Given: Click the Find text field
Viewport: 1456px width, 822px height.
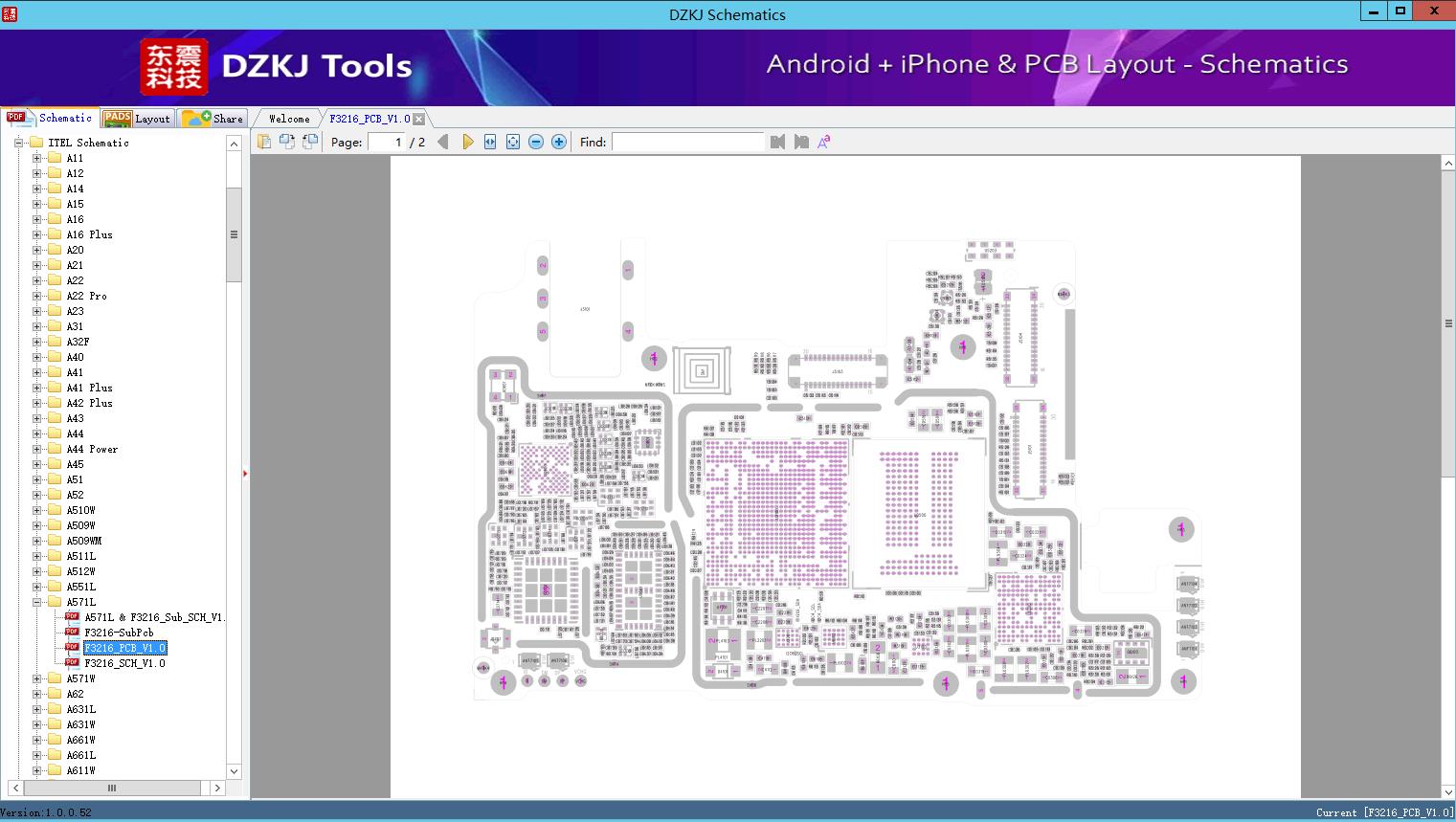Looking at the screenshot, I should [687, 142].
